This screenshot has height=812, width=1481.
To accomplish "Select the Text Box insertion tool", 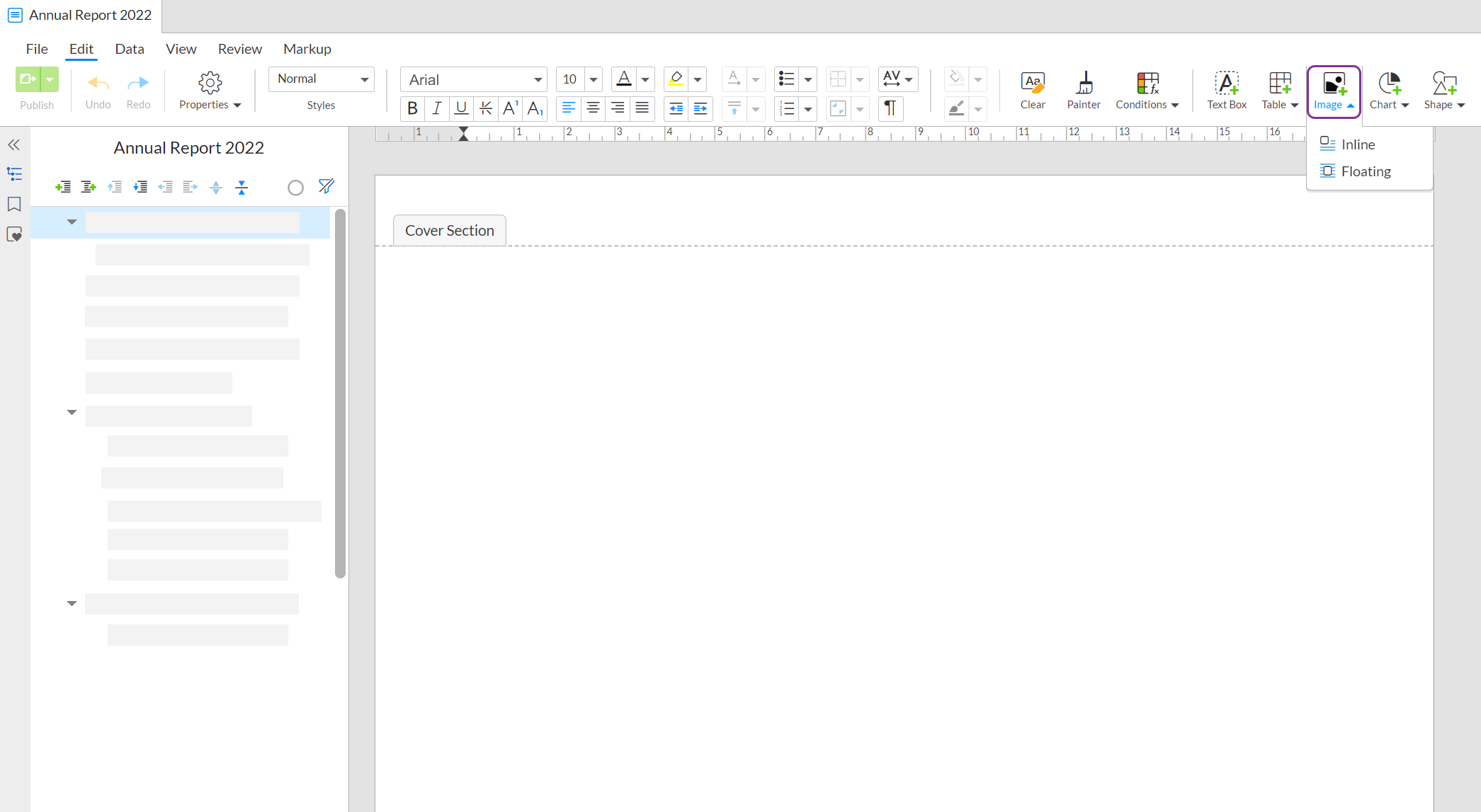I will pyautogui.click(x=1227, y=91).
